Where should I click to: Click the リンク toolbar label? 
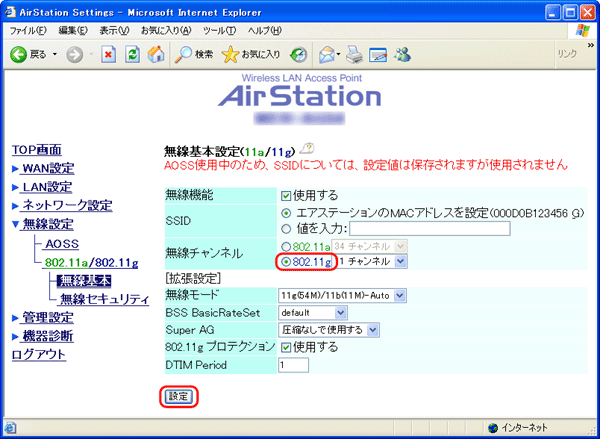point(567,55)
